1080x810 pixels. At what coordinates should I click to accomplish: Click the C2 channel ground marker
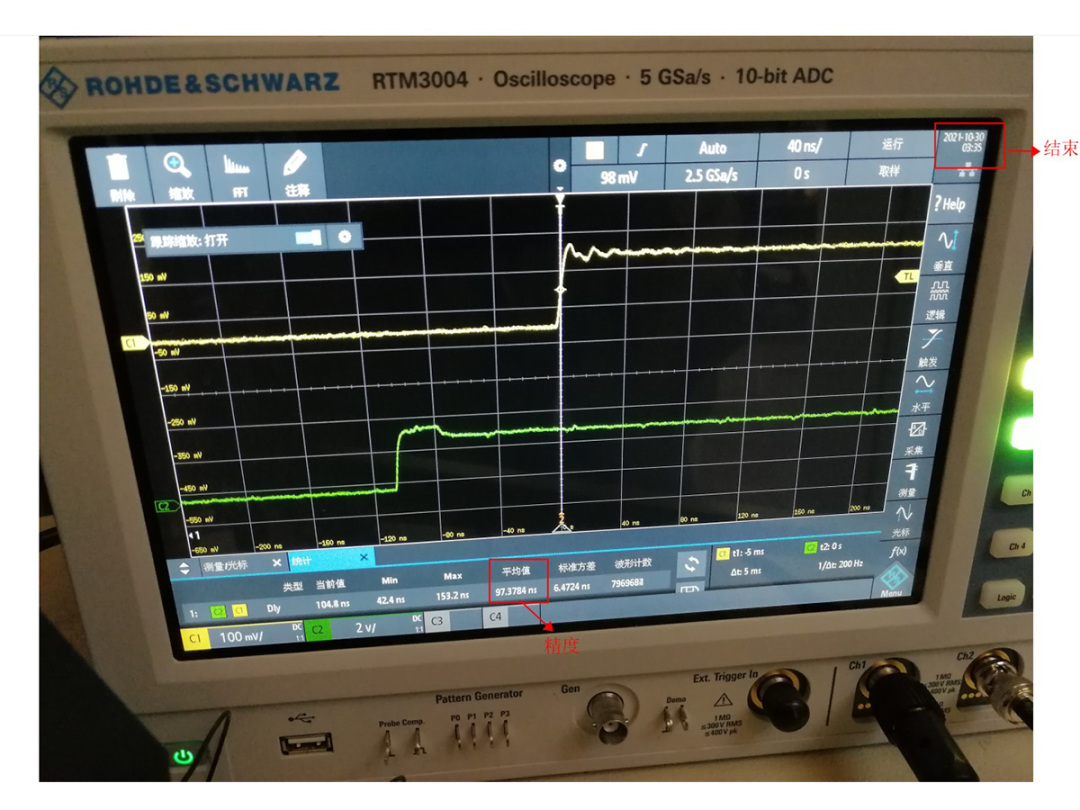point(167,506)
